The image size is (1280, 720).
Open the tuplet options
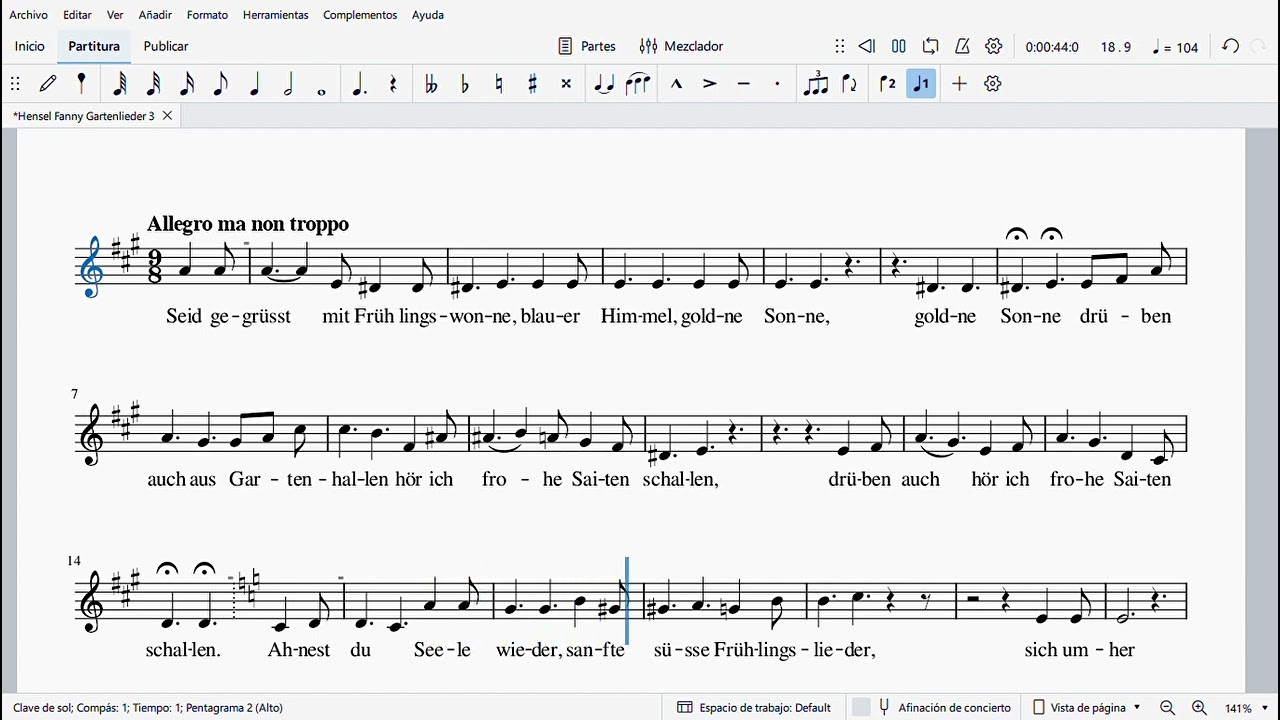click(x=816, y=84)
